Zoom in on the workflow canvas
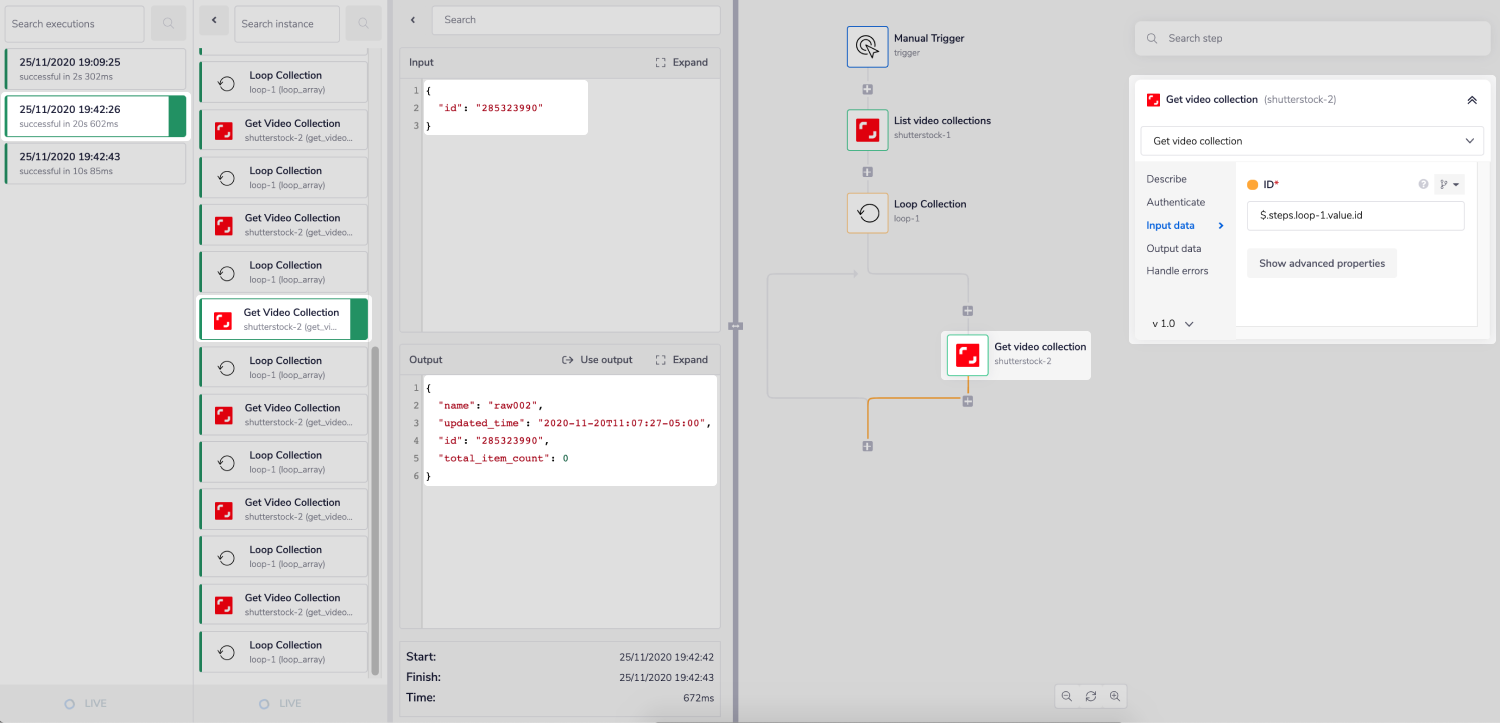Screen dimensions: 1500x723 click(x=1114, y=696)
